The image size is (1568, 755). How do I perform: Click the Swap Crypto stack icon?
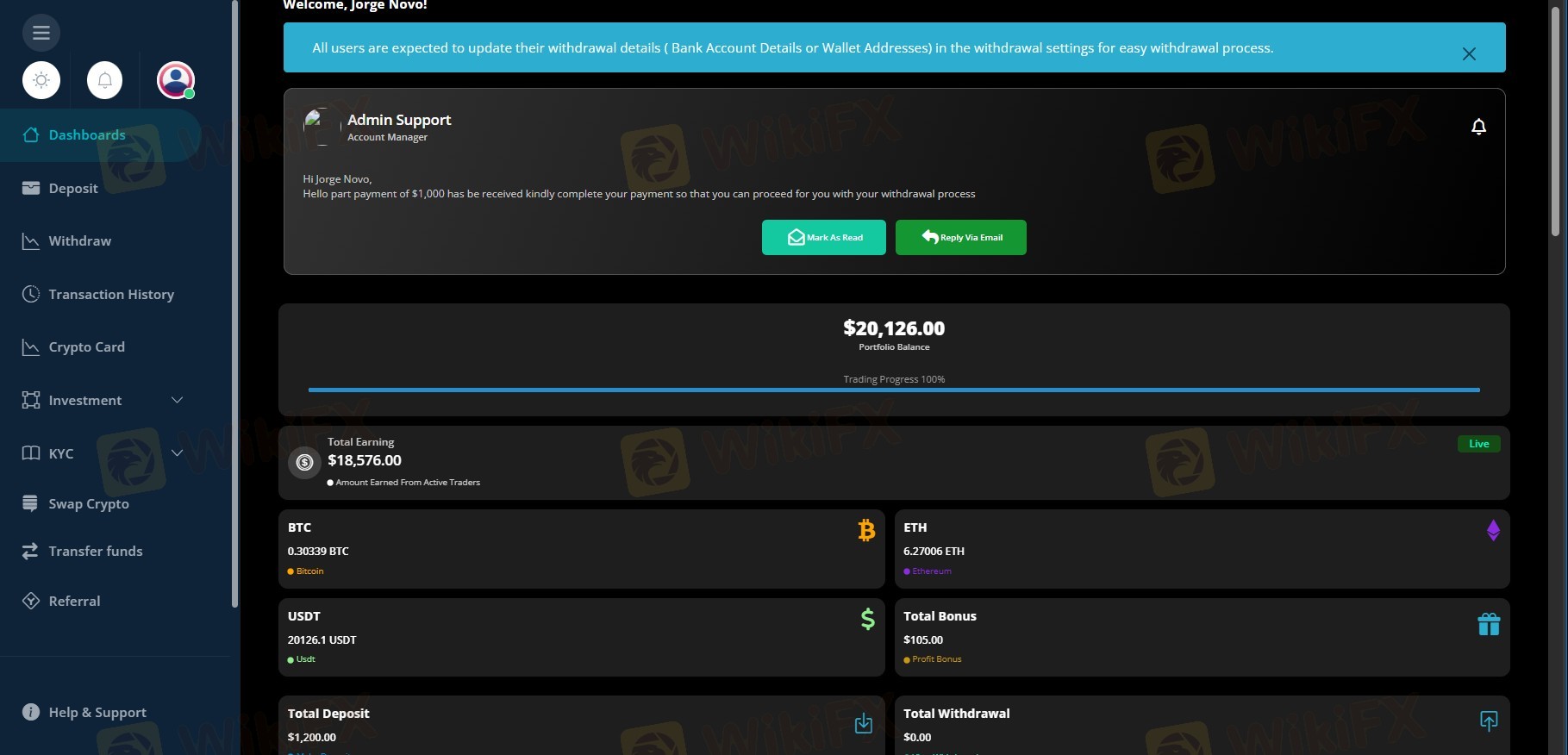point(30,503)
